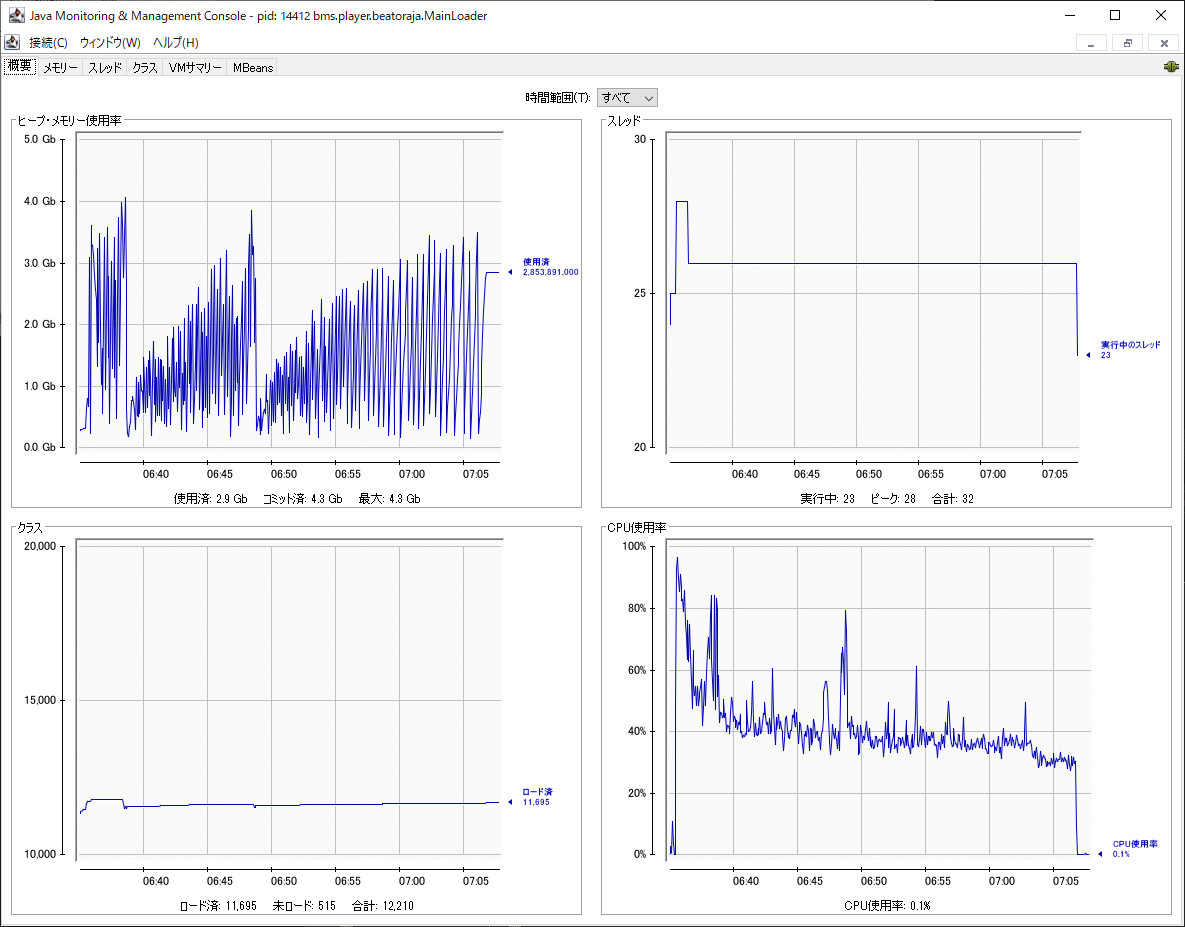Select the 概要 overview tab
Viewport: 1185px width, 927px height.
(x=20, y=66)
